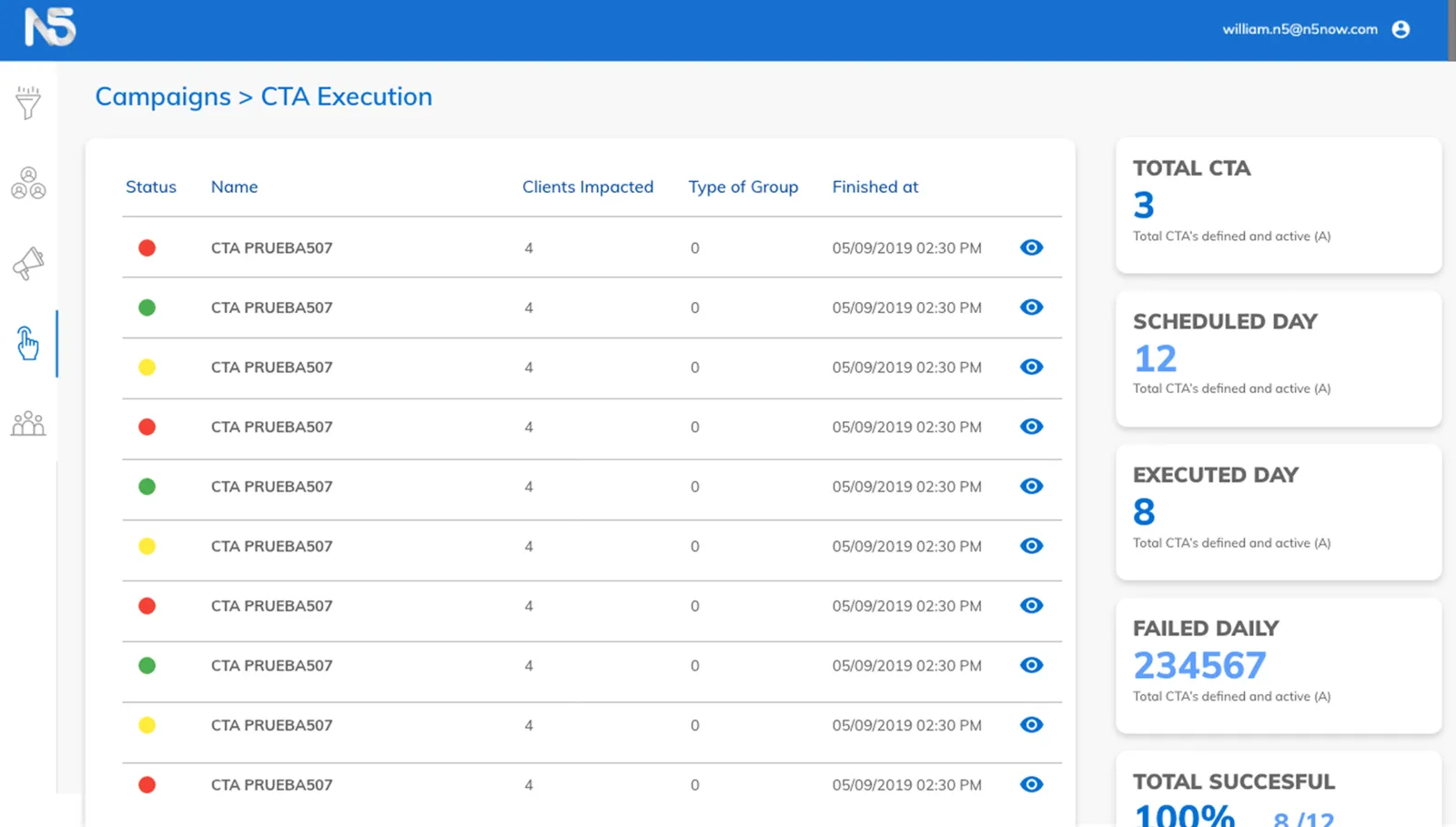
Task: Click green status dot in second row
Action: (x=147, y=308)
